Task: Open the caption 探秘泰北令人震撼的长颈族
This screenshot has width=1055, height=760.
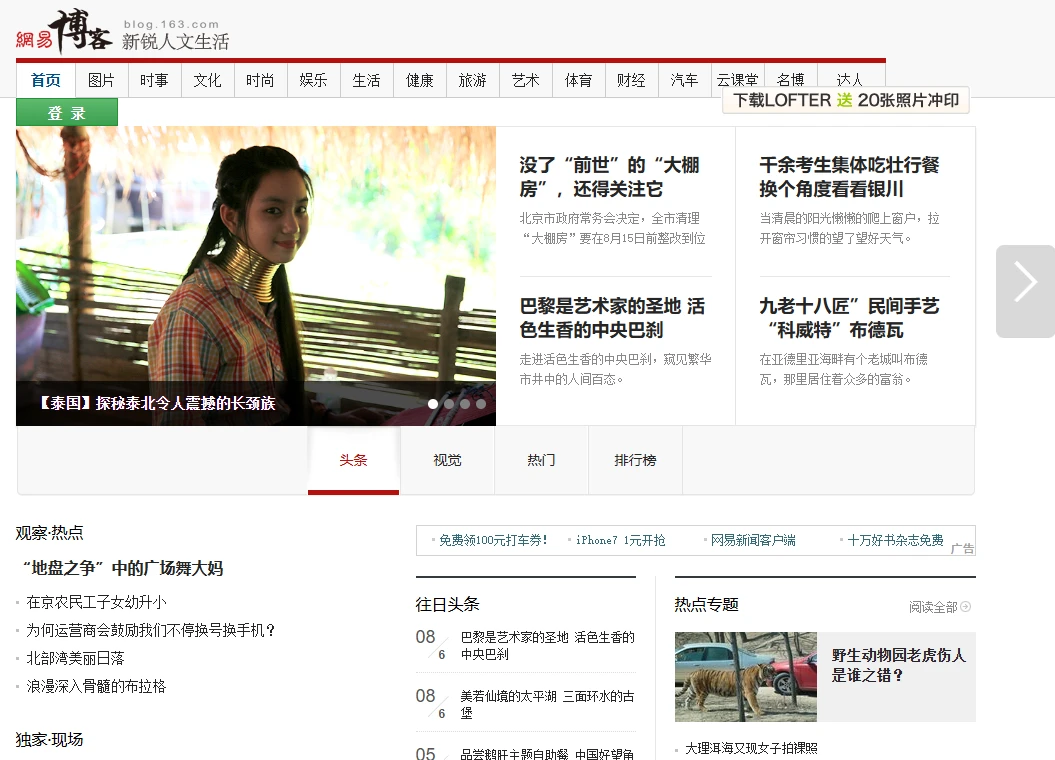Action: 157,403
